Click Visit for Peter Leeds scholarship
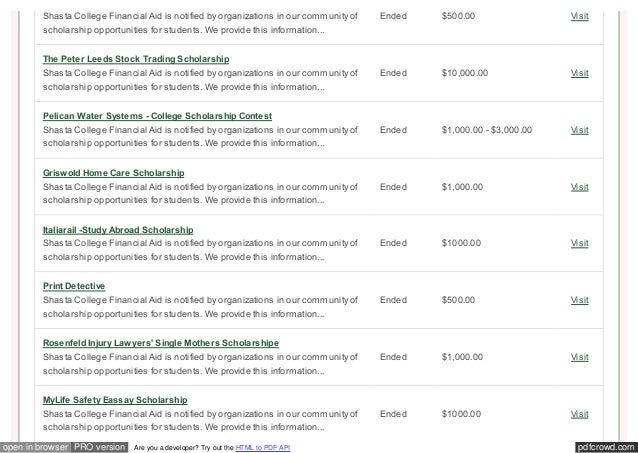Viewport: 638px width, 453px height. click(x=579, y=73)
